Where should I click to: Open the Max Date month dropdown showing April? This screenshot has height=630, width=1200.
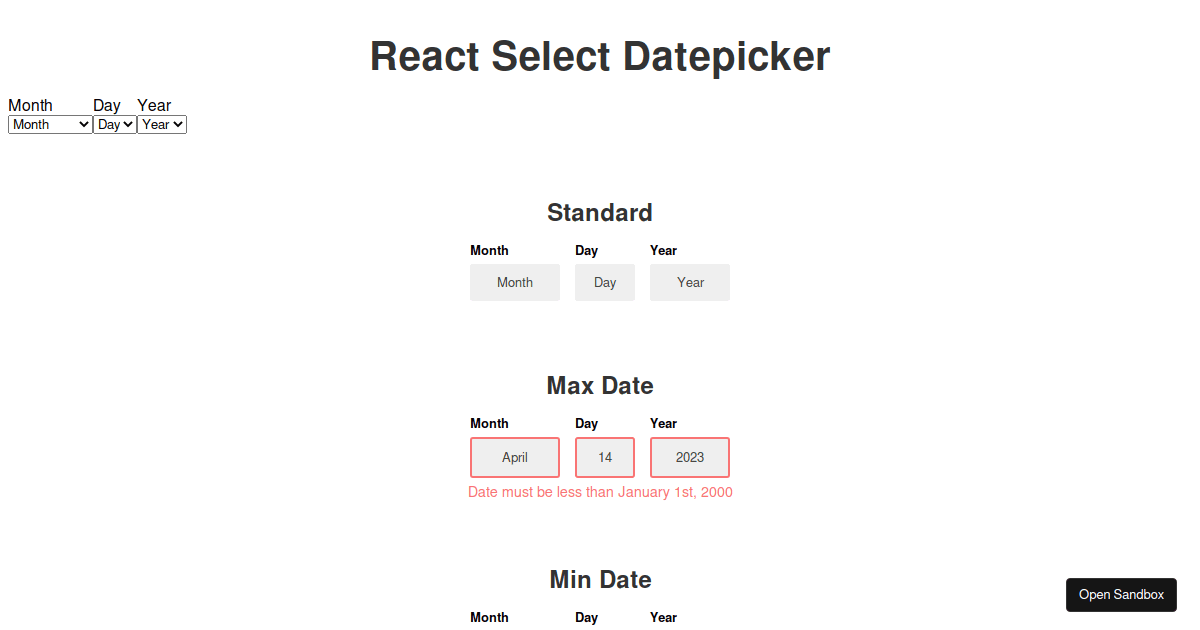(x=515, y=457)
